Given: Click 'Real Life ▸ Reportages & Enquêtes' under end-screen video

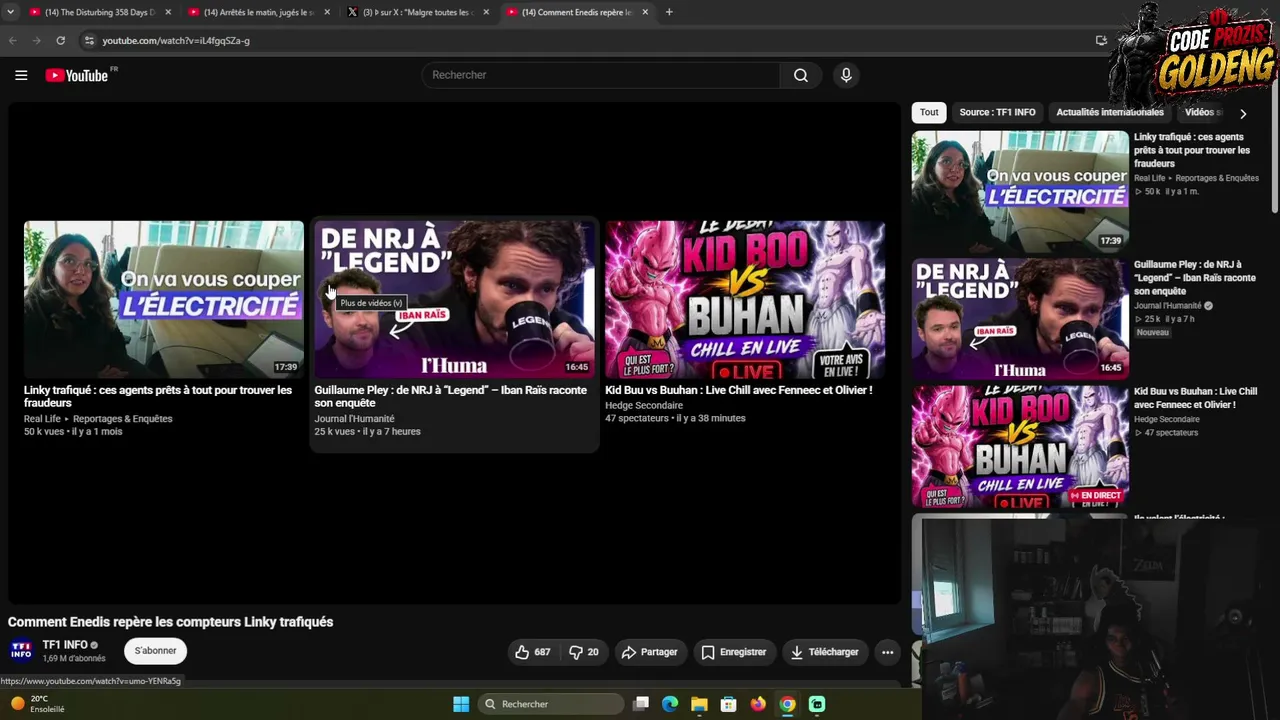Looking at the screenshot, I should pyautogui.click(x=98, y=419).
